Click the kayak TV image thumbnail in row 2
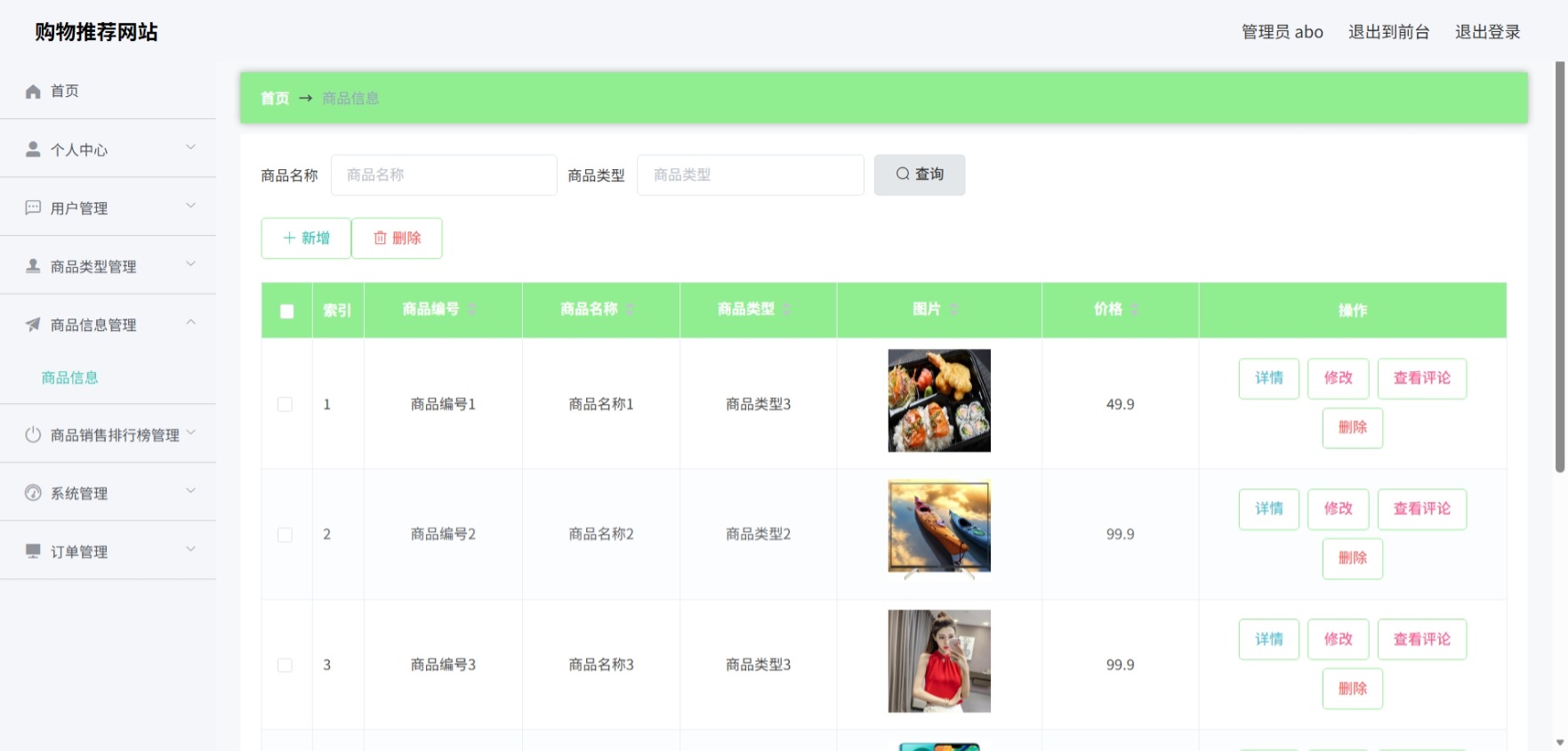Screen dimensions: 1568x751 point(939,530)
